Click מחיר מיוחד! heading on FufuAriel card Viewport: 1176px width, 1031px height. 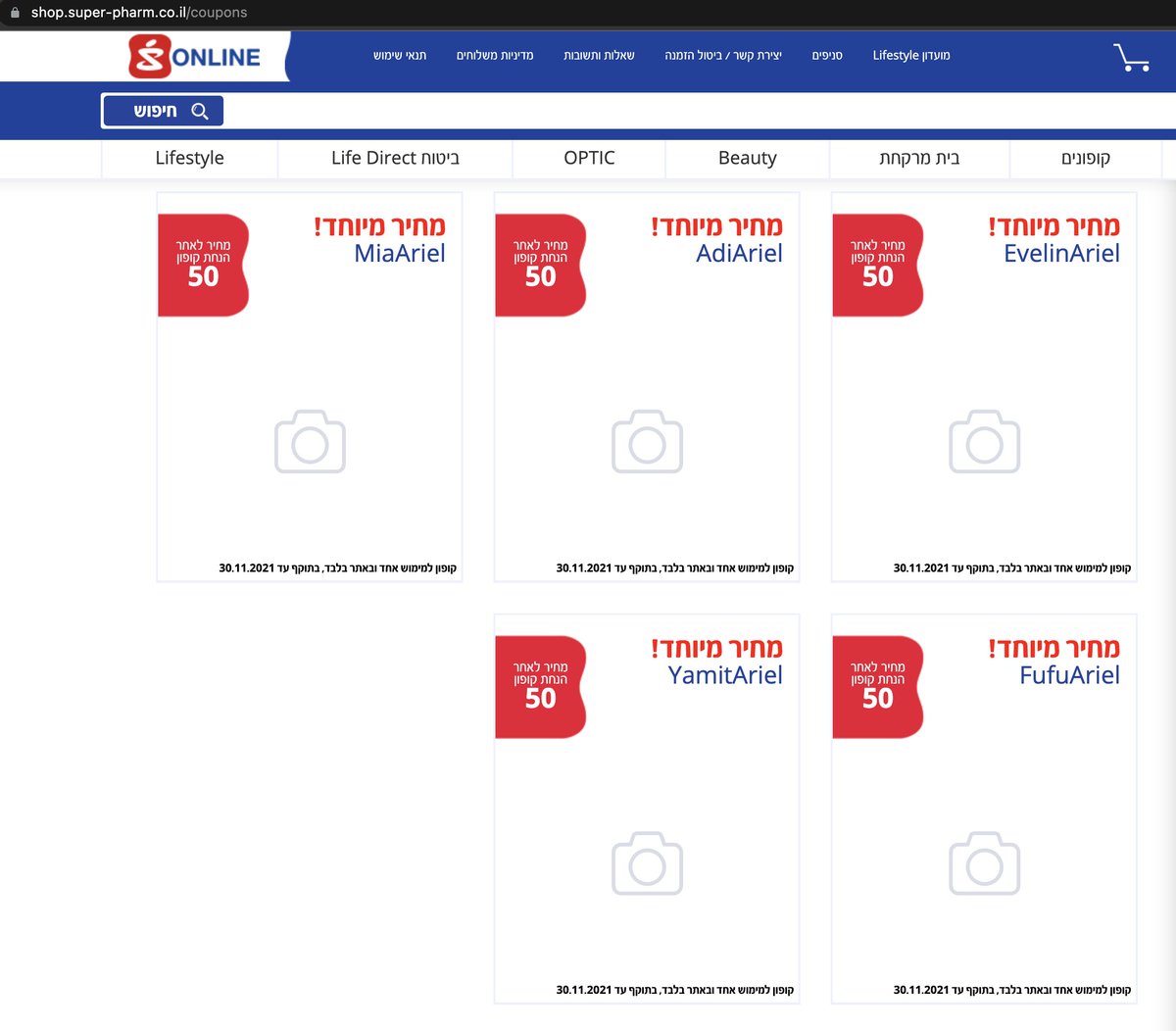1053,648
